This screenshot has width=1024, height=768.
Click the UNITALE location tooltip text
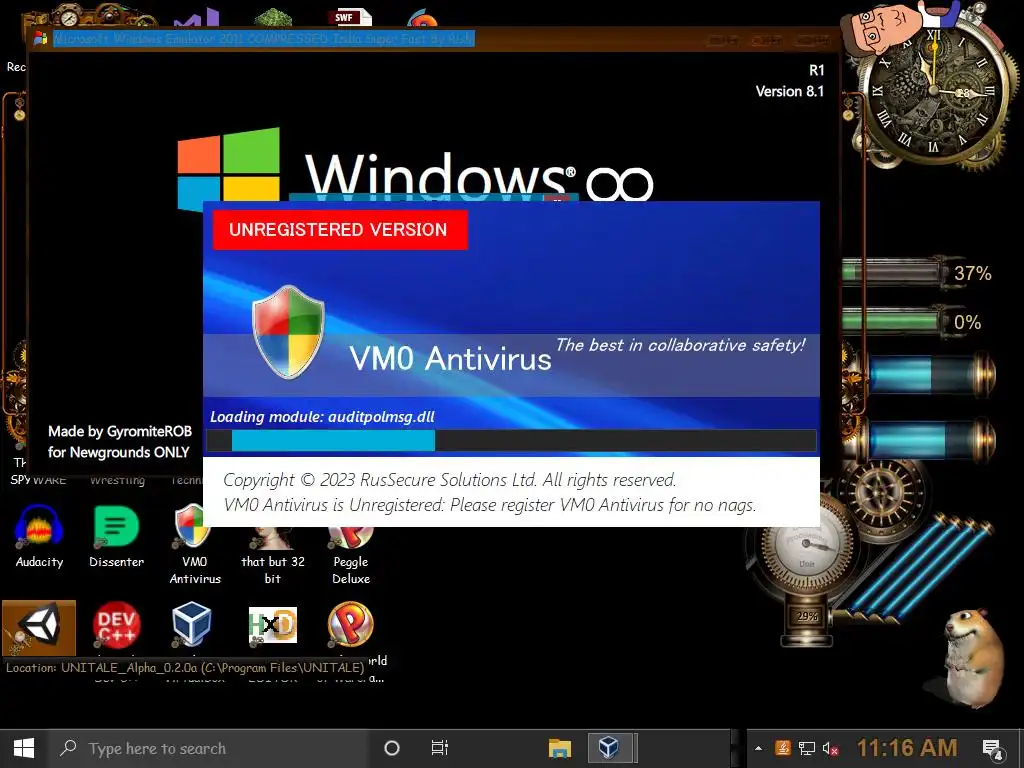tap(185, 667)
